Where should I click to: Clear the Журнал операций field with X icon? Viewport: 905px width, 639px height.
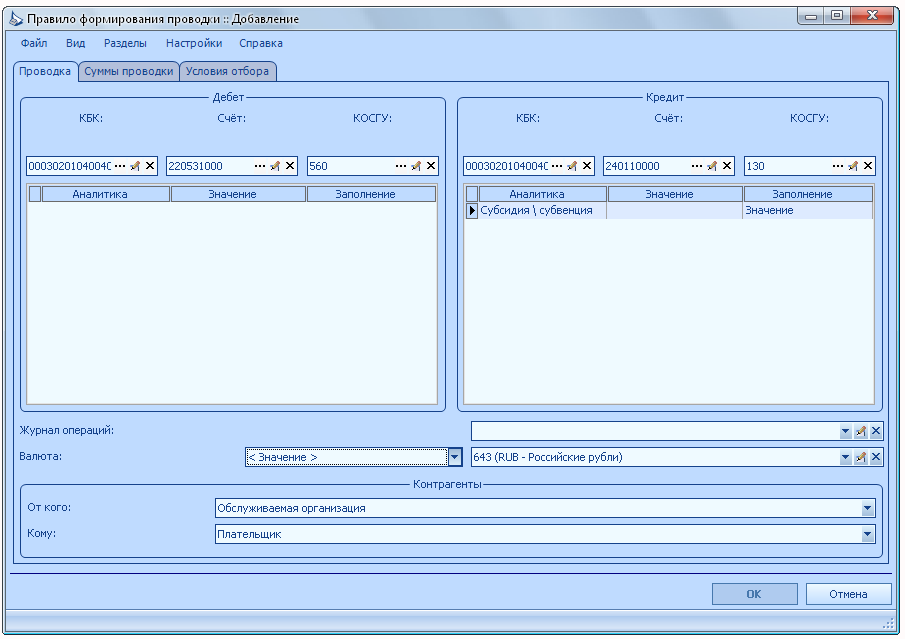(876, 431)
